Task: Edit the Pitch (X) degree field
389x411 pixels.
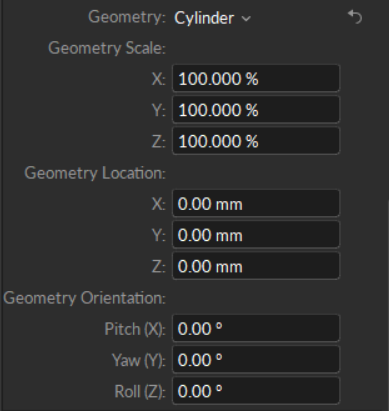Action: click(256, 328)
